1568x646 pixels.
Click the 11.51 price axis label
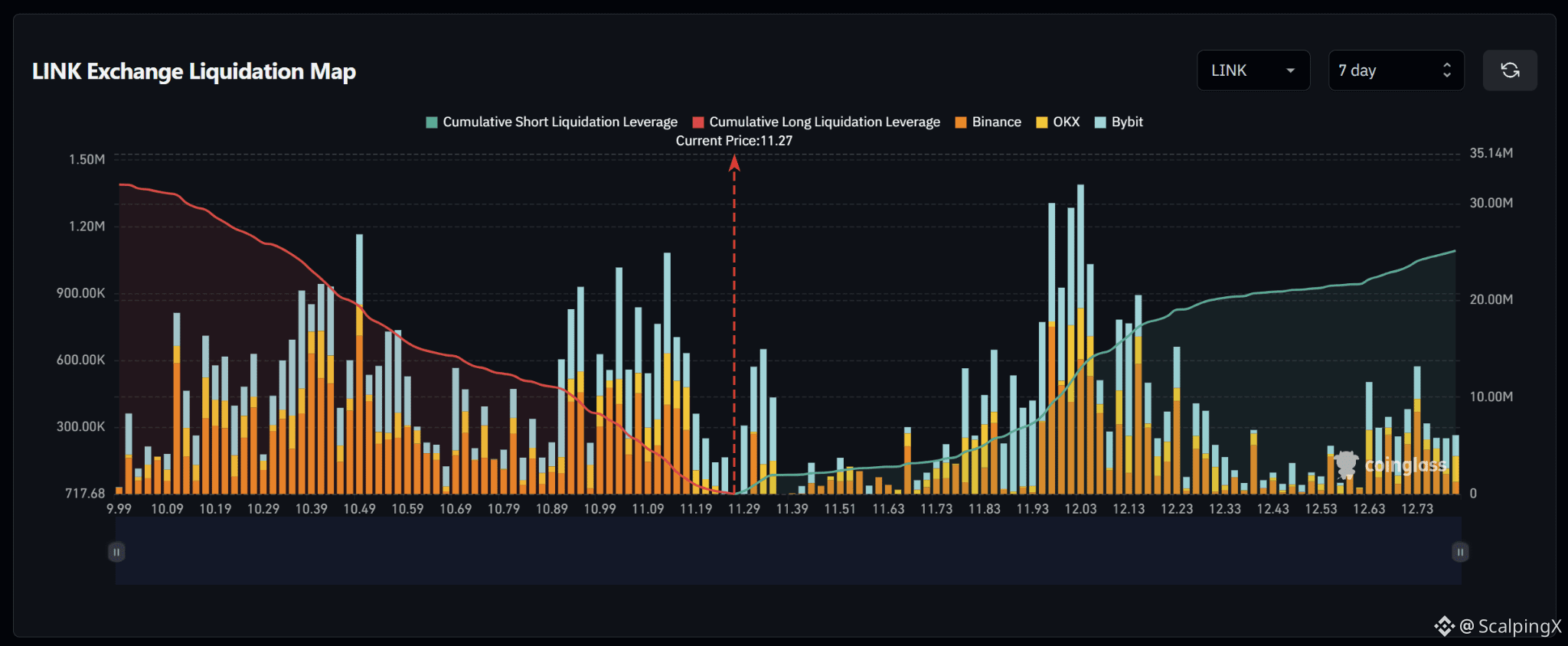(x=840, y=509)
